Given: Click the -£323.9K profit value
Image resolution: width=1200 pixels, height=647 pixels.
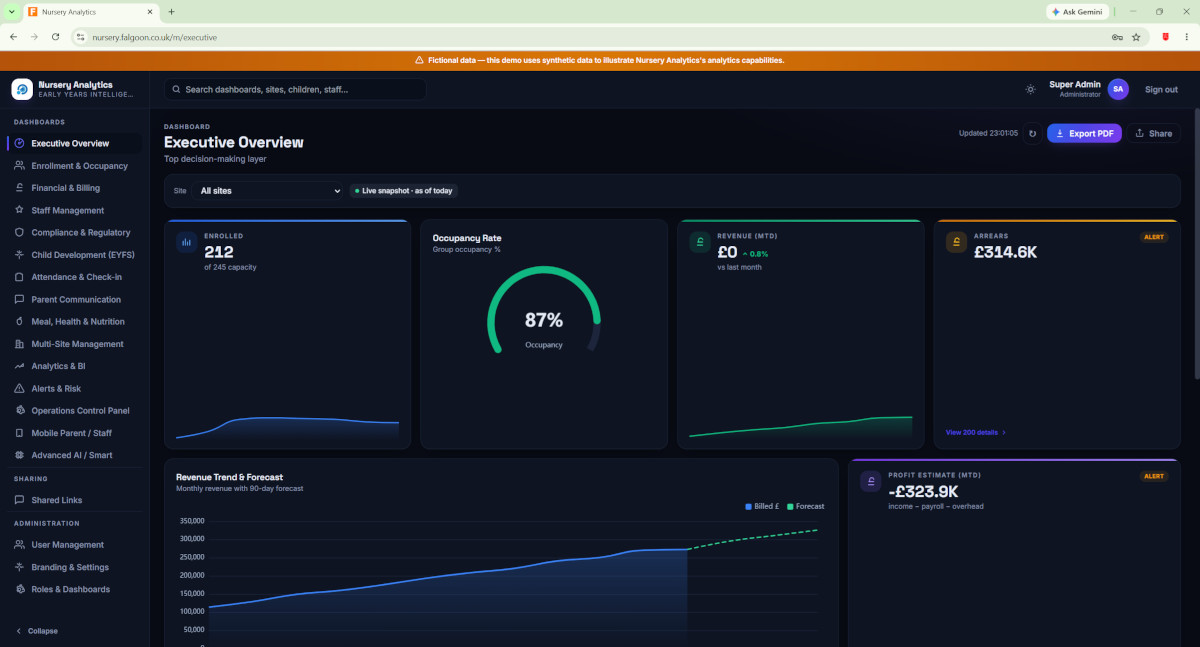Looking at the screenshot, I should (x=923, y=491).
